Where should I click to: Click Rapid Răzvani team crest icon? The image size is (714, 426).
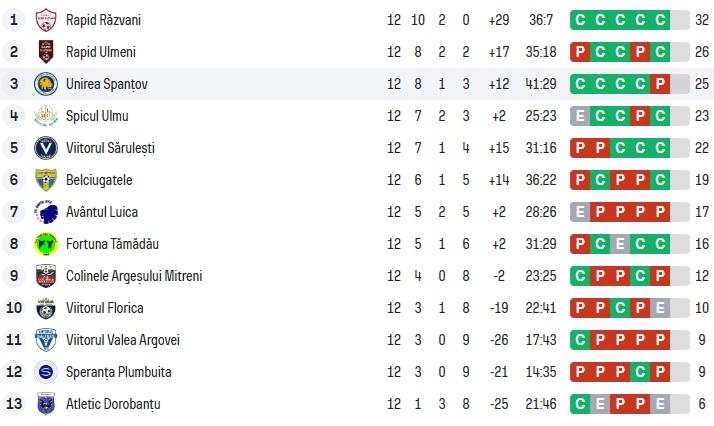click(46, 19)
